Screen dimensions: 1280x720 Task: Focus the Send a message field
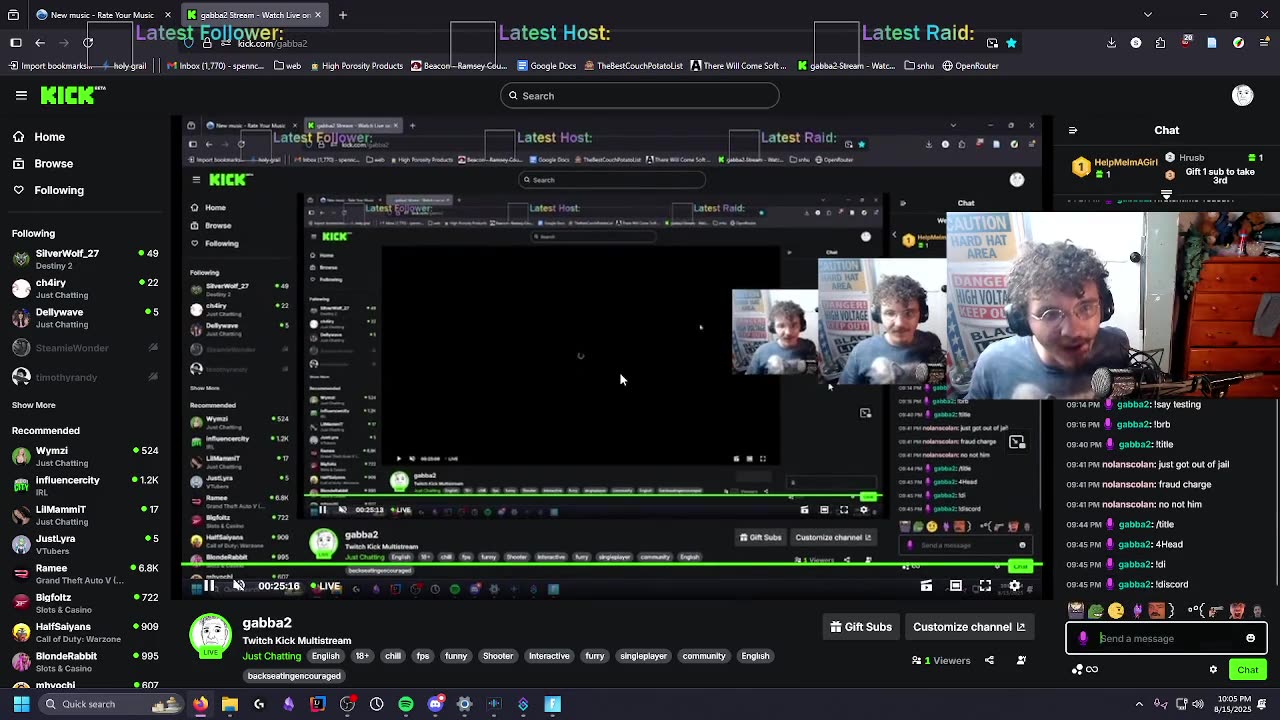click(1166, 638)
